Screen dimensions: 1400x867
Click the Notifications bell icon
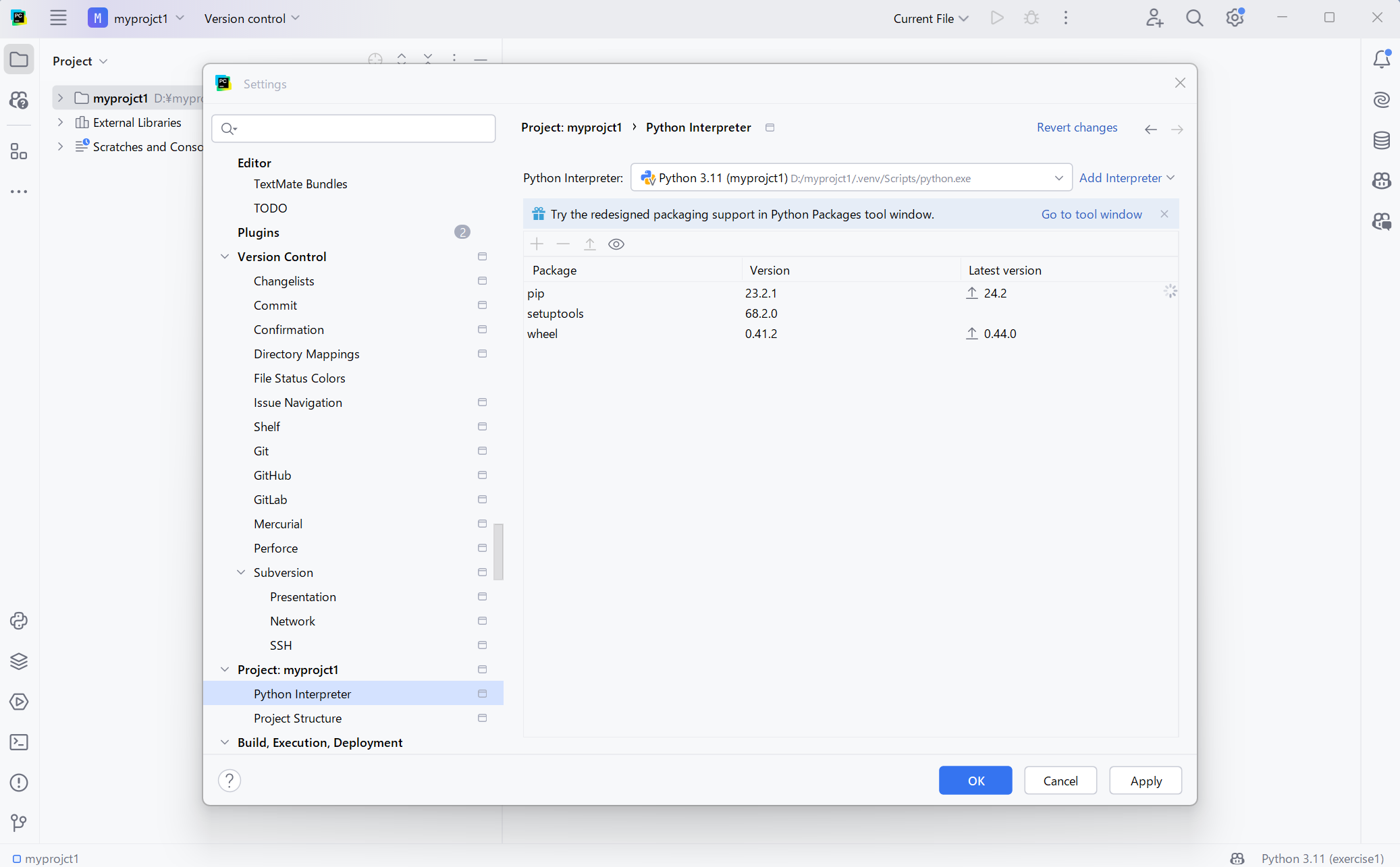[1381, 59]
